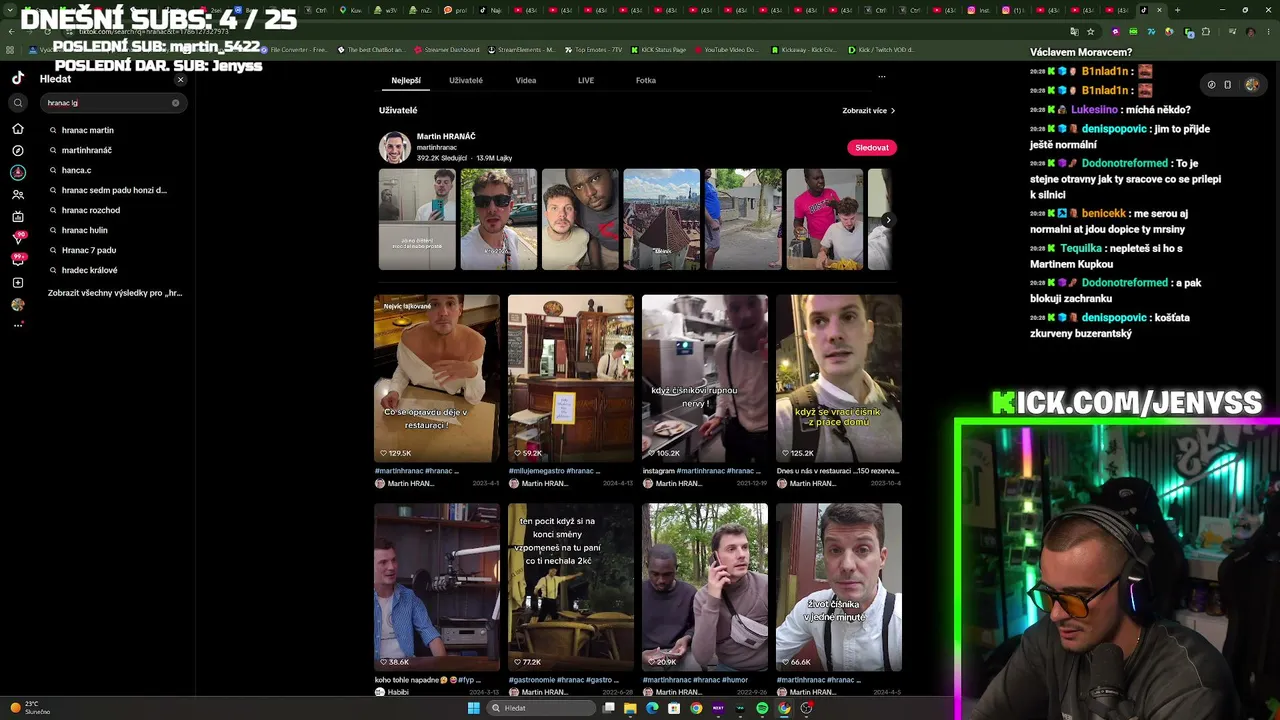
Task: Select suggestion 'Hranac 7 padu'
Action: click(x=89, y=250)
